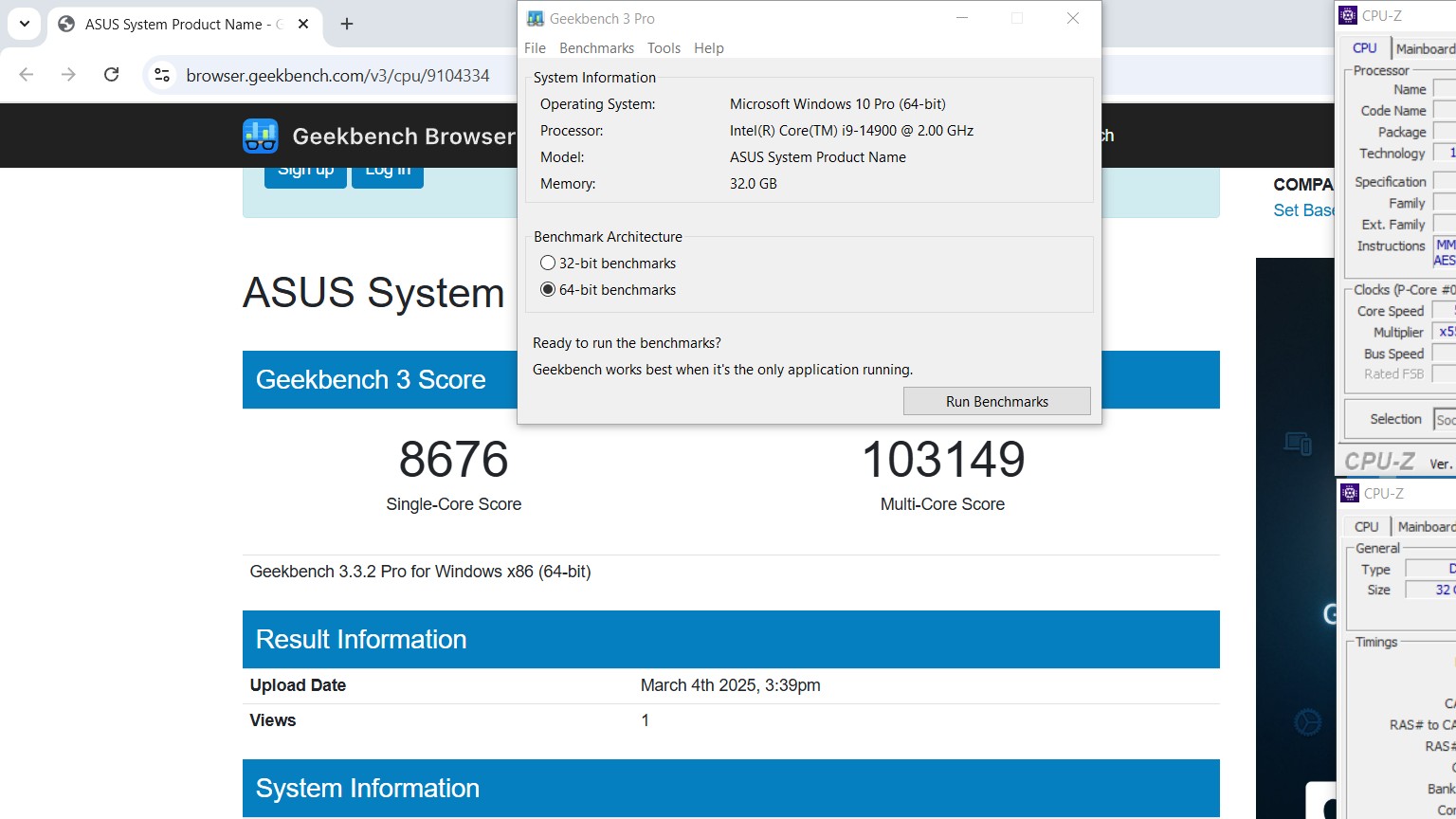The height and width of the screenshot is (819, 1456).
Task: Click the Sign up button
Action: click(x=305, y=174)
